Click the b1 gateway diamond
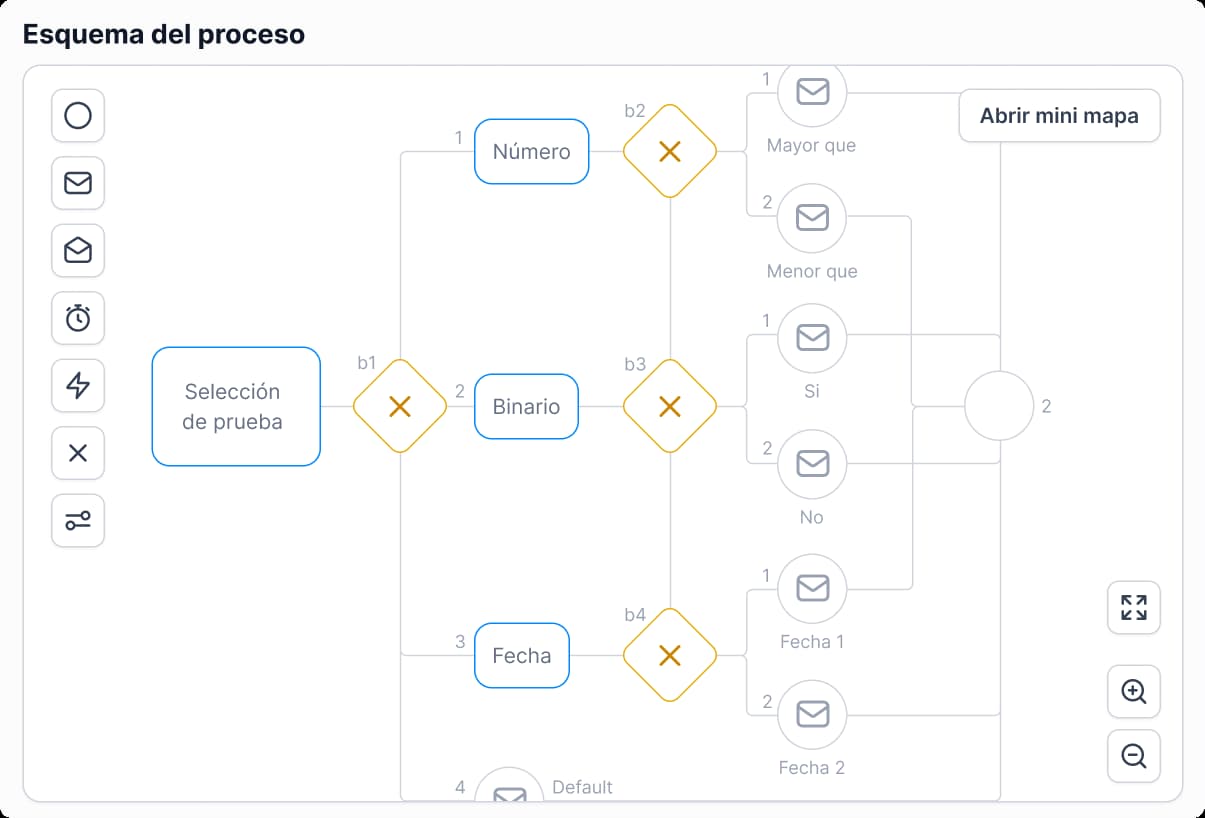1205x818 pixels. click(x=400, y=406)
